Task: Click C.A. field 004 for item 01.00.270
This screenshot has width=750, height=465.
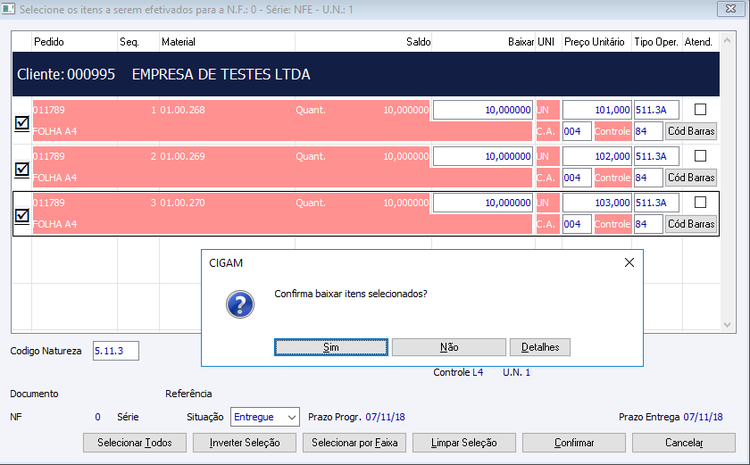Action: point(577,224)
